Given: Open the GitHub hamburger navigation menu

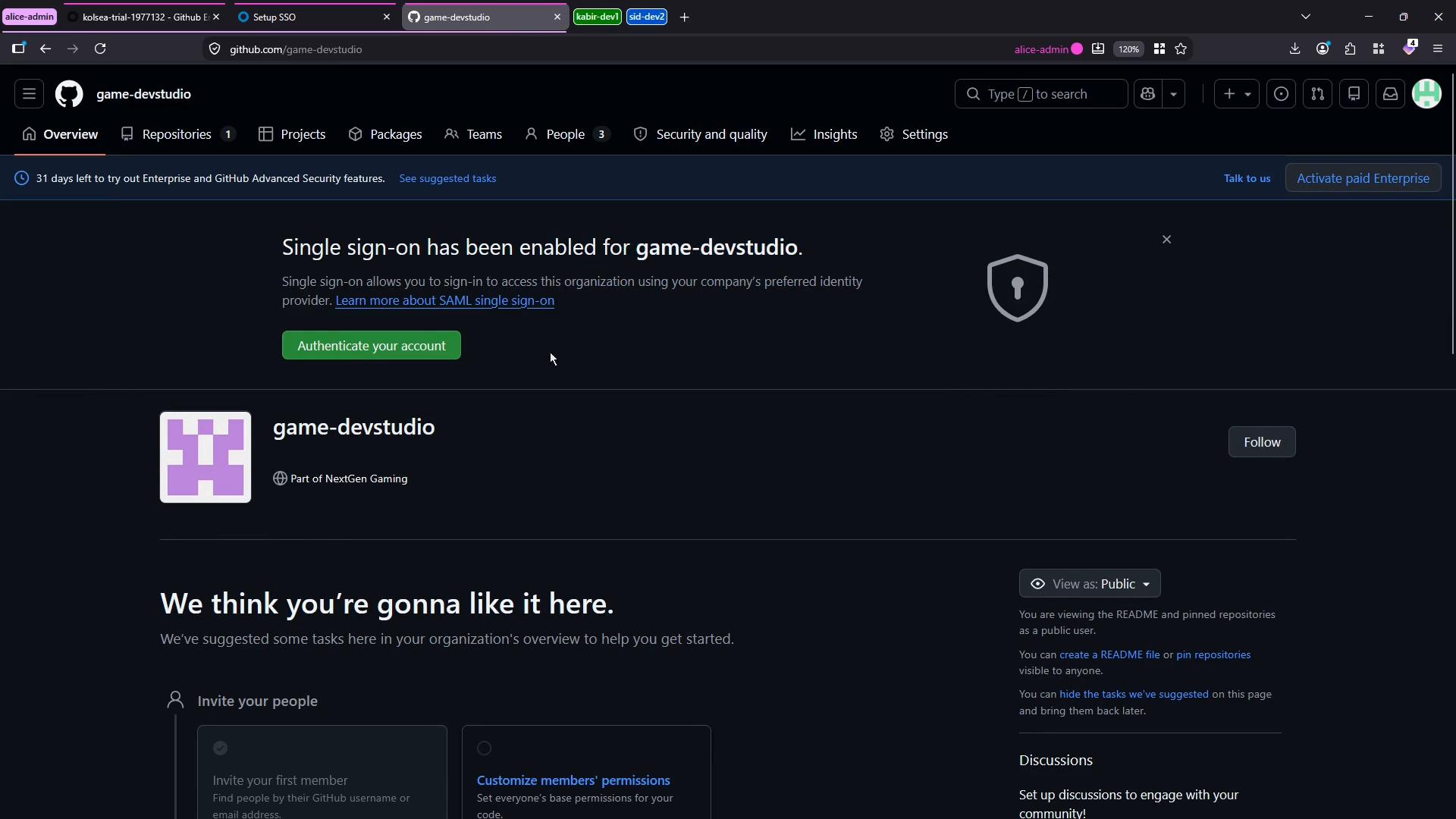Looking at the screenshot, I should click(x=29, y=94).
